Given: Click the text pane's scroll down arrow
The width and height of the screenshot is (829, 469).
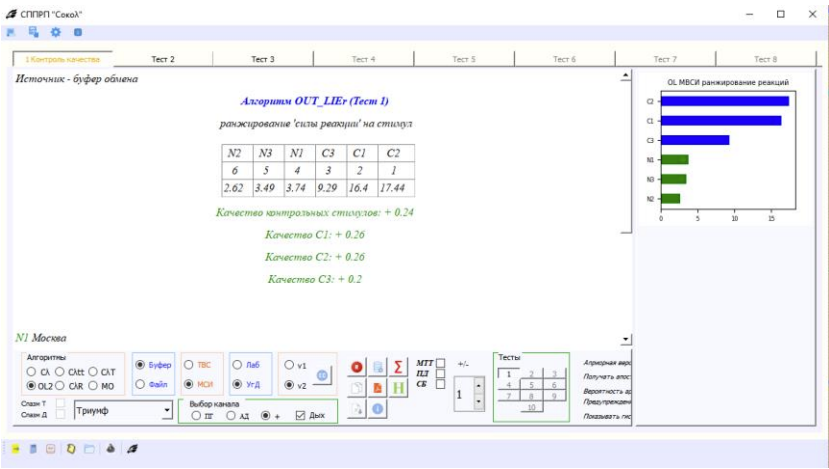Looking at the screenshot, I should click(626, 341).
